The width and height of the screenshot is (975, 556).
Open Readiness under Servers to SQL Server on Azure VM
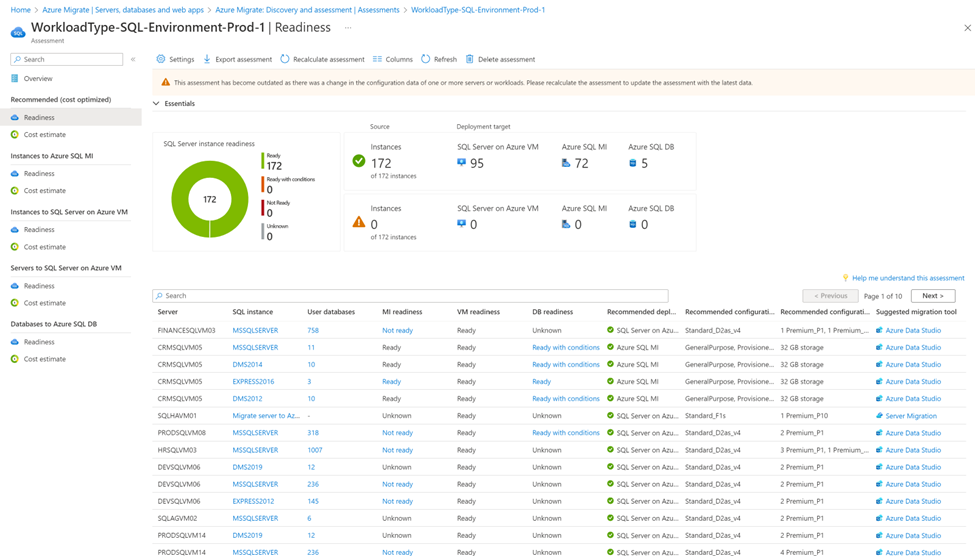[39, 285]
